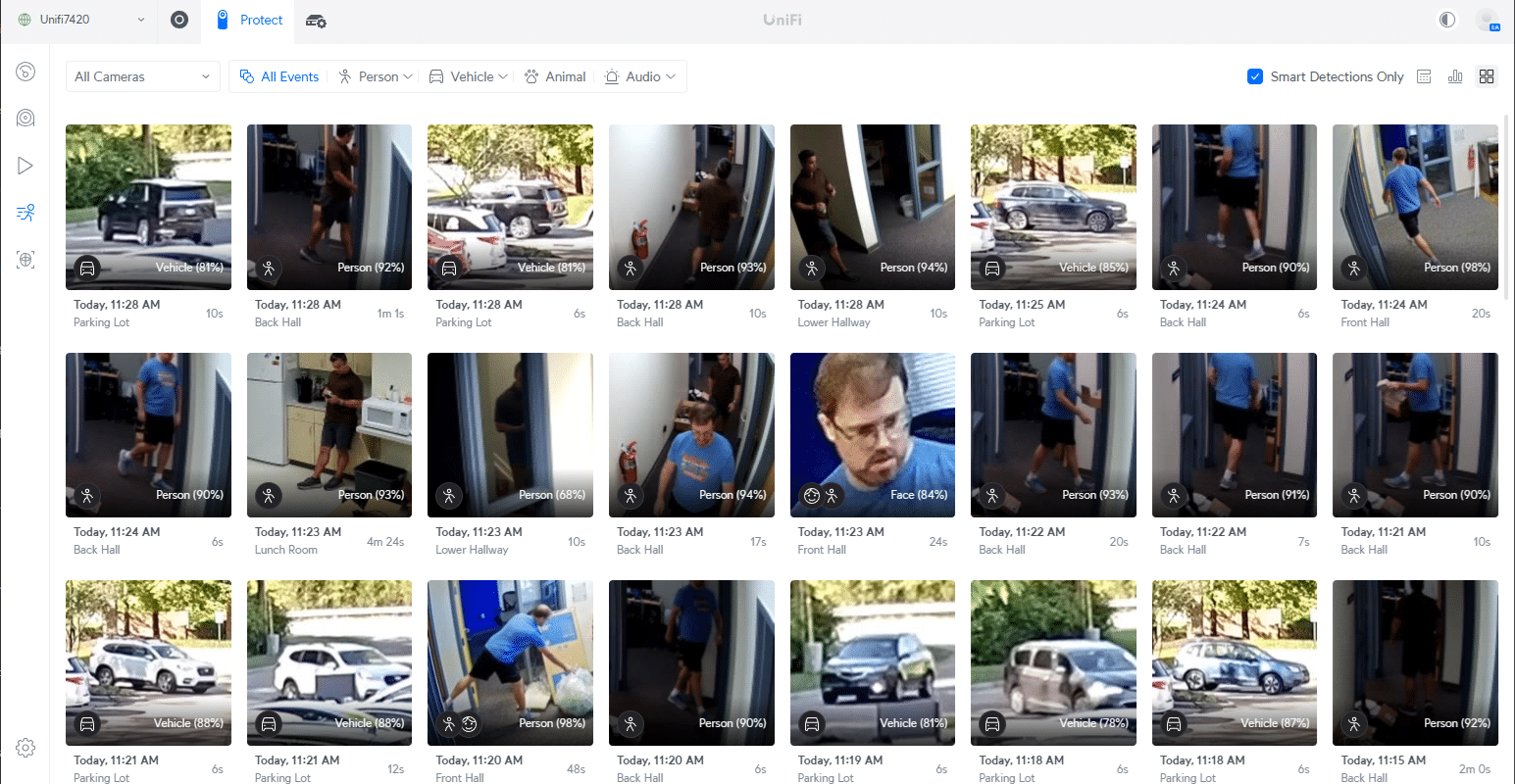Open the Detections icon in the sidebar

point(25,213)
